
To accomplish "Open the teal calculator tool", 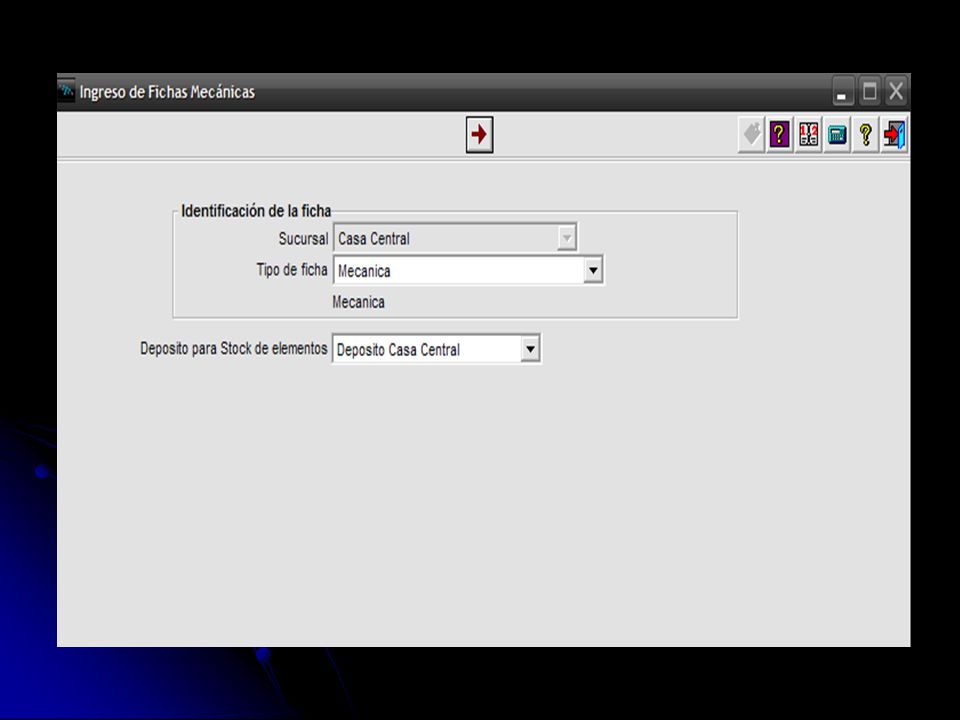I will [x=837, y=134].
